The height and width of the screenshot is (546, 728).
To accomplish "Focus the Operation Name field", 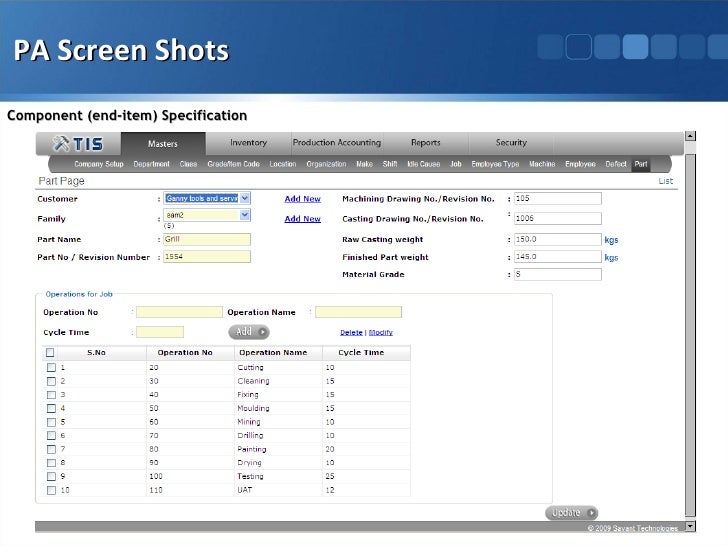I will coord(358,312).
